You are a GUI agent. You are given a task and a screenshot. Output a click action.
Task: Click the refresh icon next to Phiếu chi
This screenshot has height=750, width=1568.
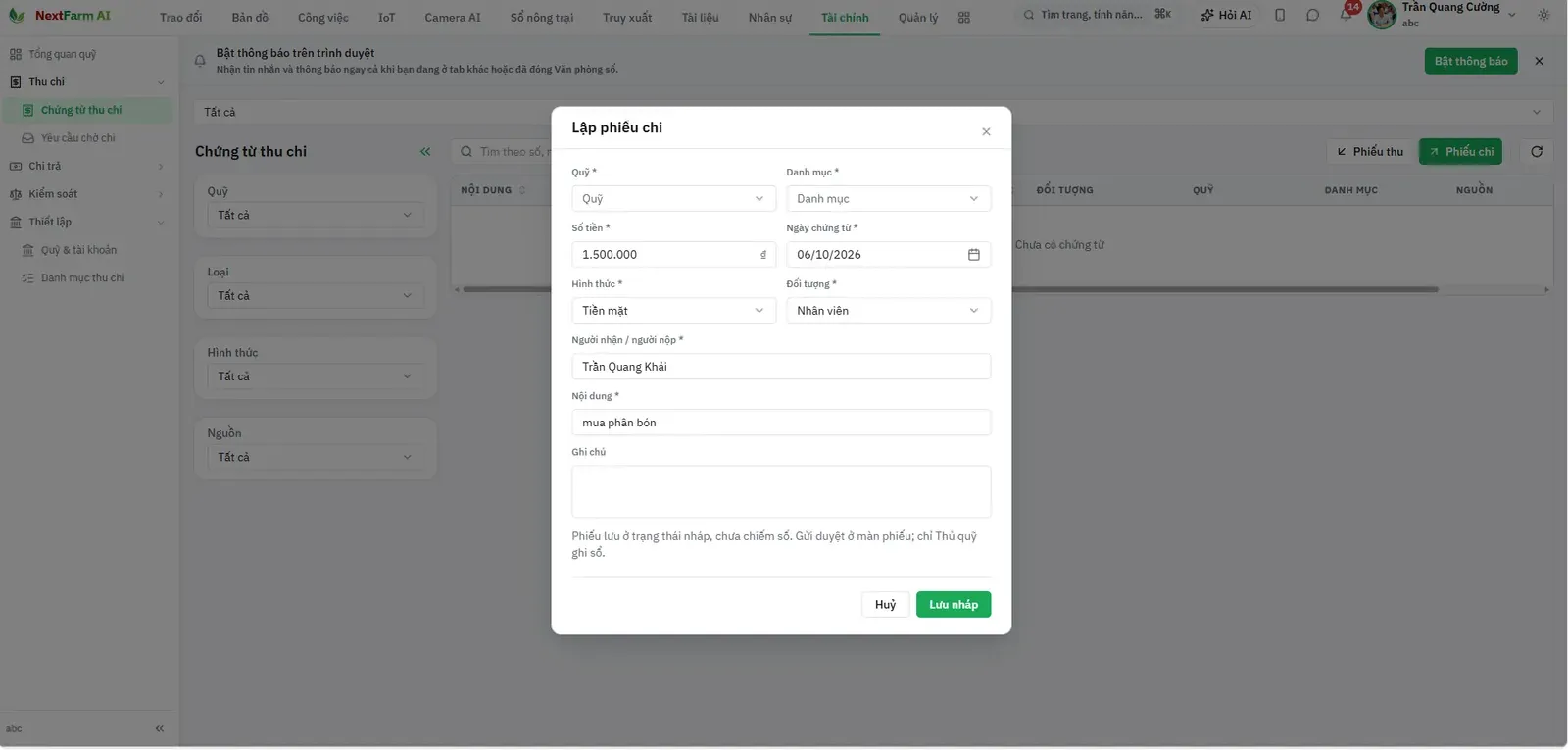point(1537,151)
